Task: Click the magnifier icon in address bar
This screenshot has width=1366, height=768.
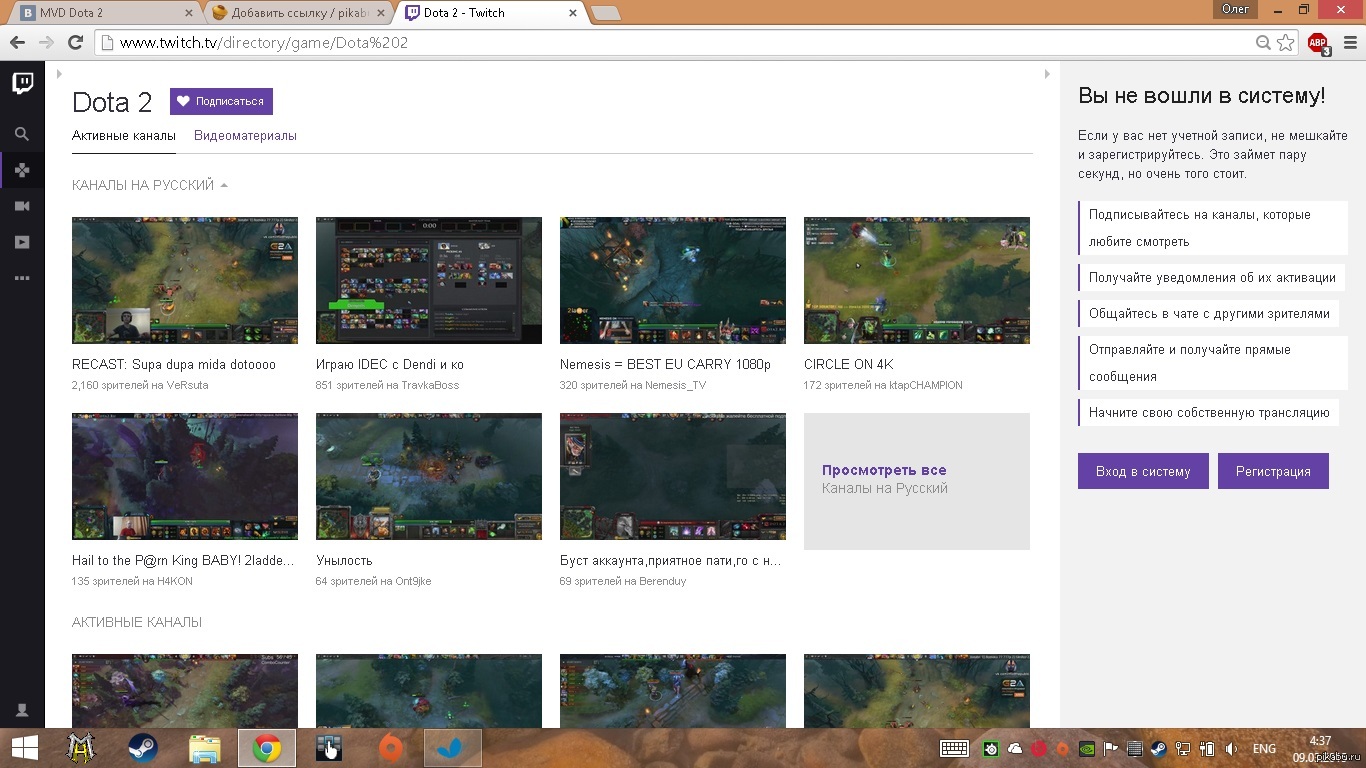Action: click(x=1264, y=43)
